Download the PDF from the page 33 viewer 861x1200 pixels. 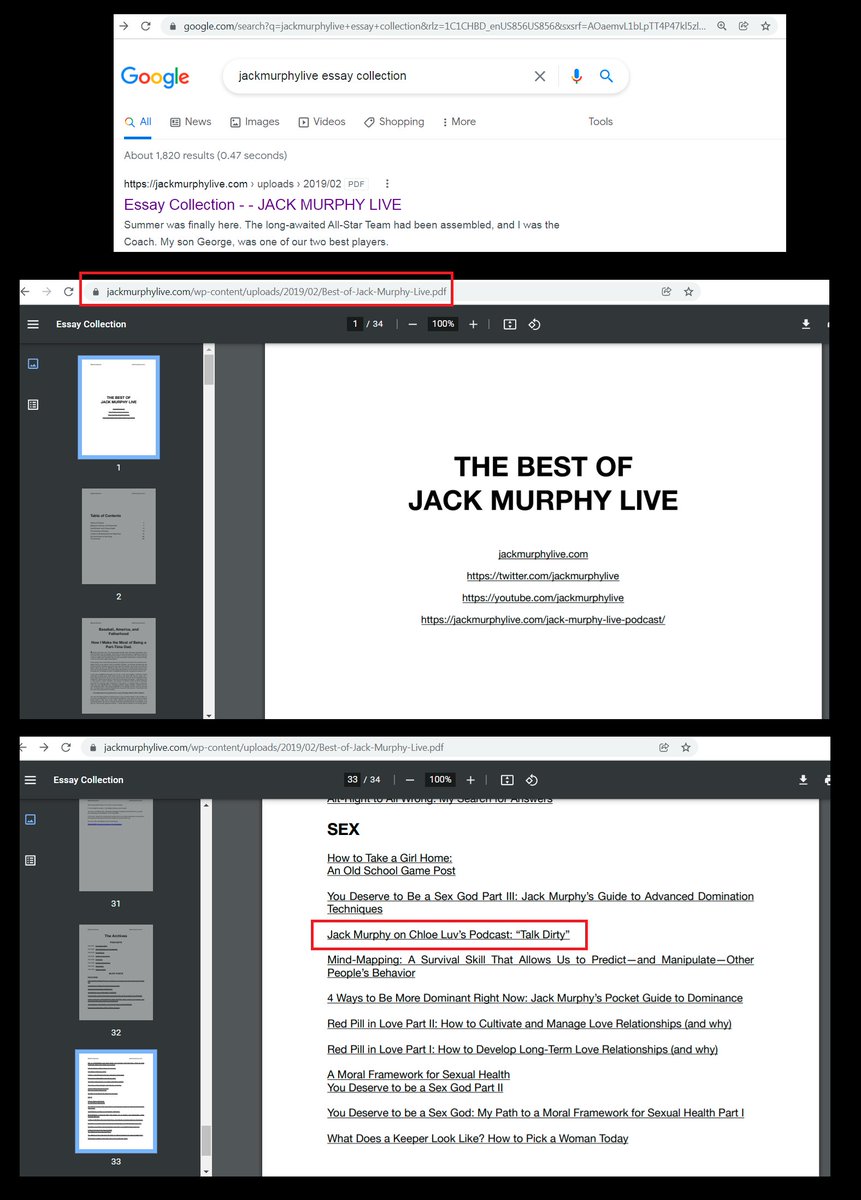tap(803, 780)
